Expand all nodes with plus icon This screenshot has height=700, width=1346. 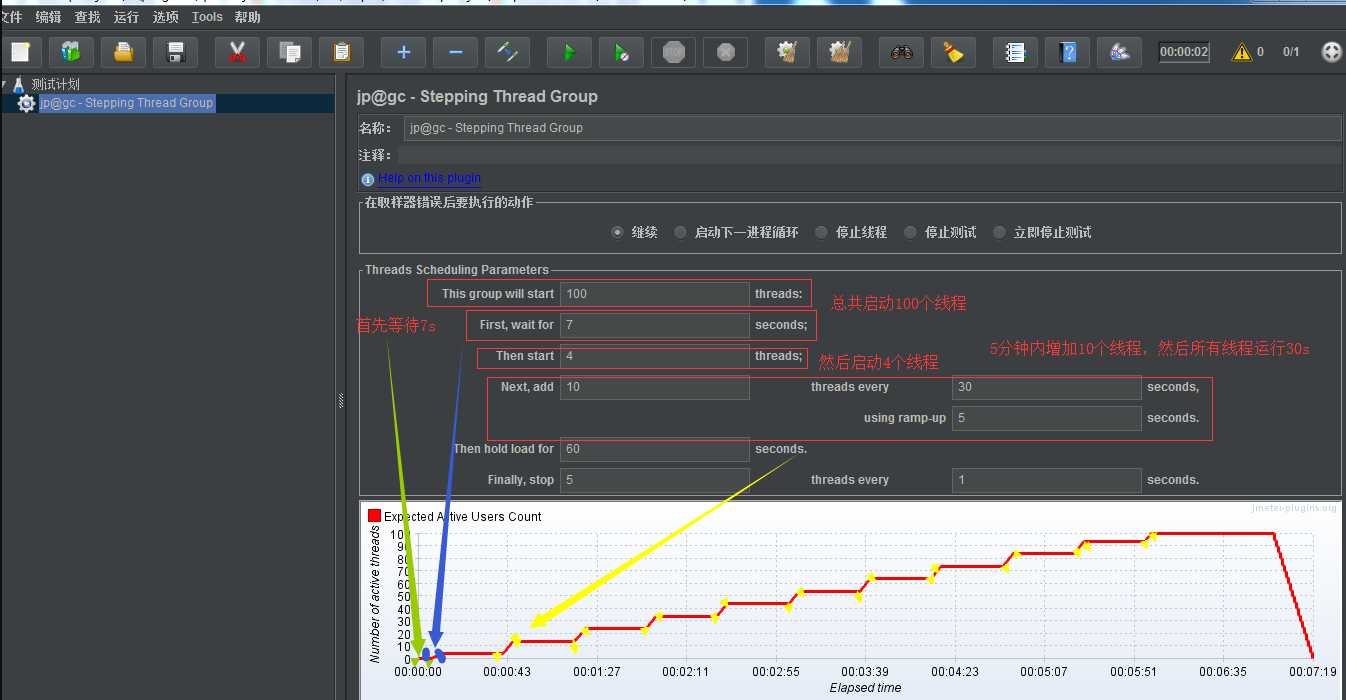click(403, 52)
